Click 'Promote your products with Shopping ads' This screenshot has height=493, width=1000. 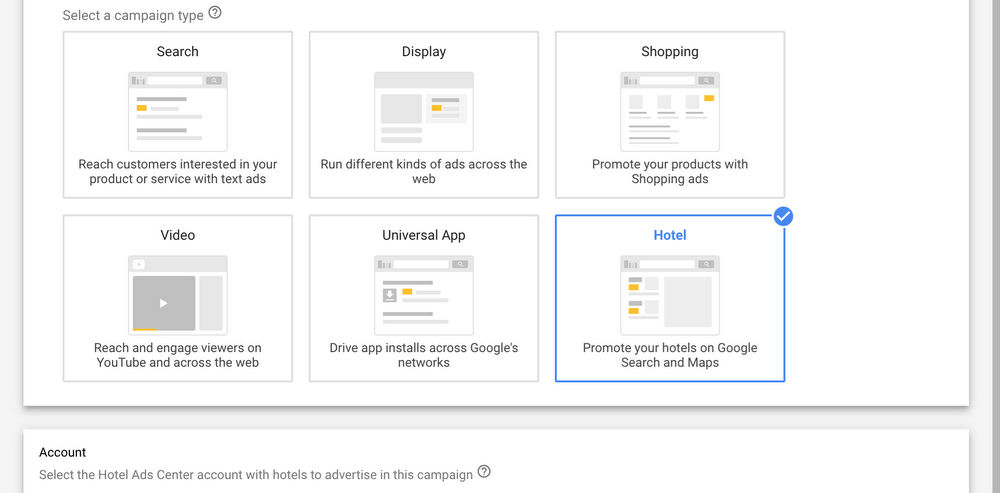pyautogui.click(x=670, y=172)
